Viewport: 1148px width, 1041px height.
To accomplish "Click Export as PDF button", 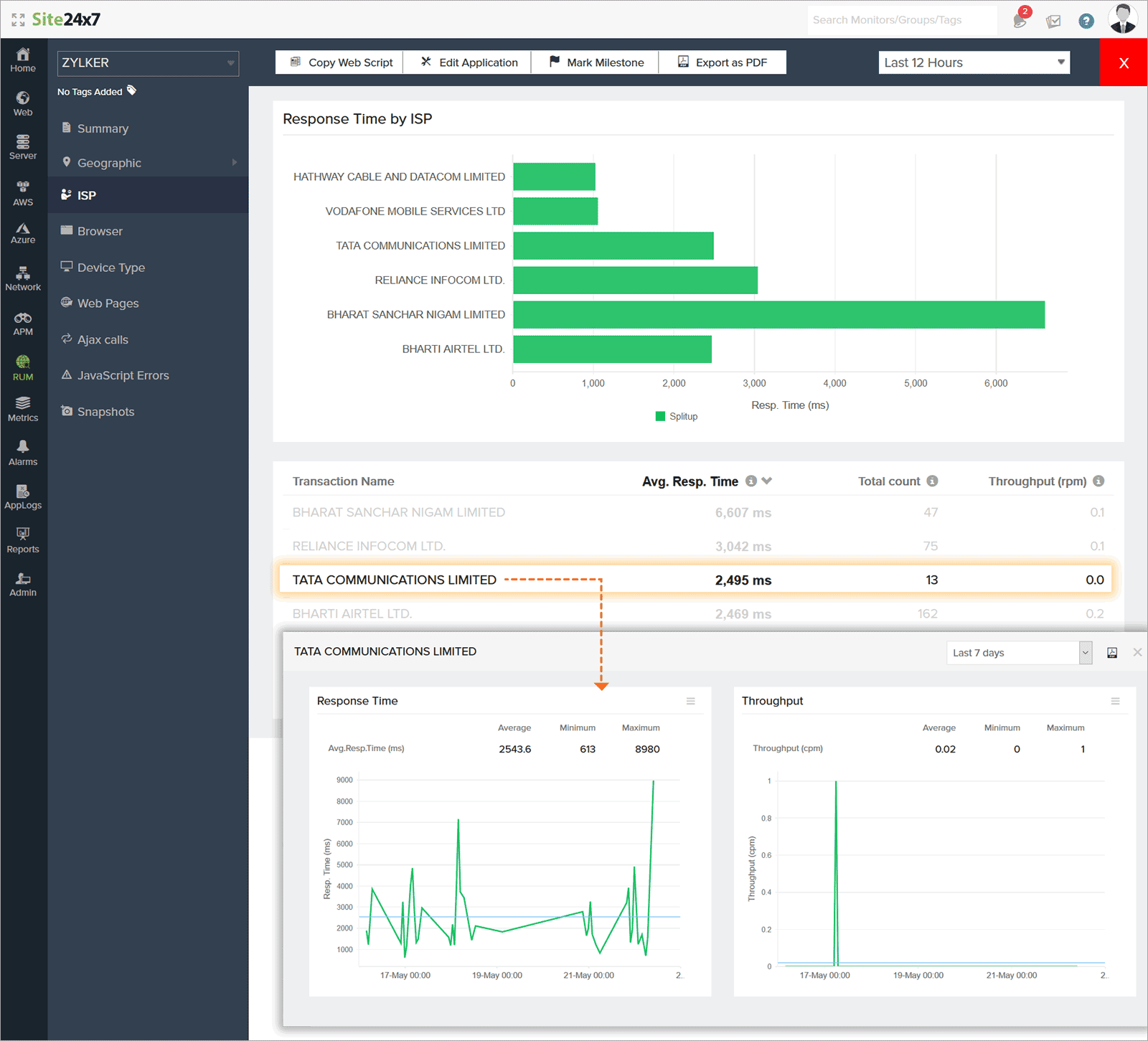I will pos(723,62).
